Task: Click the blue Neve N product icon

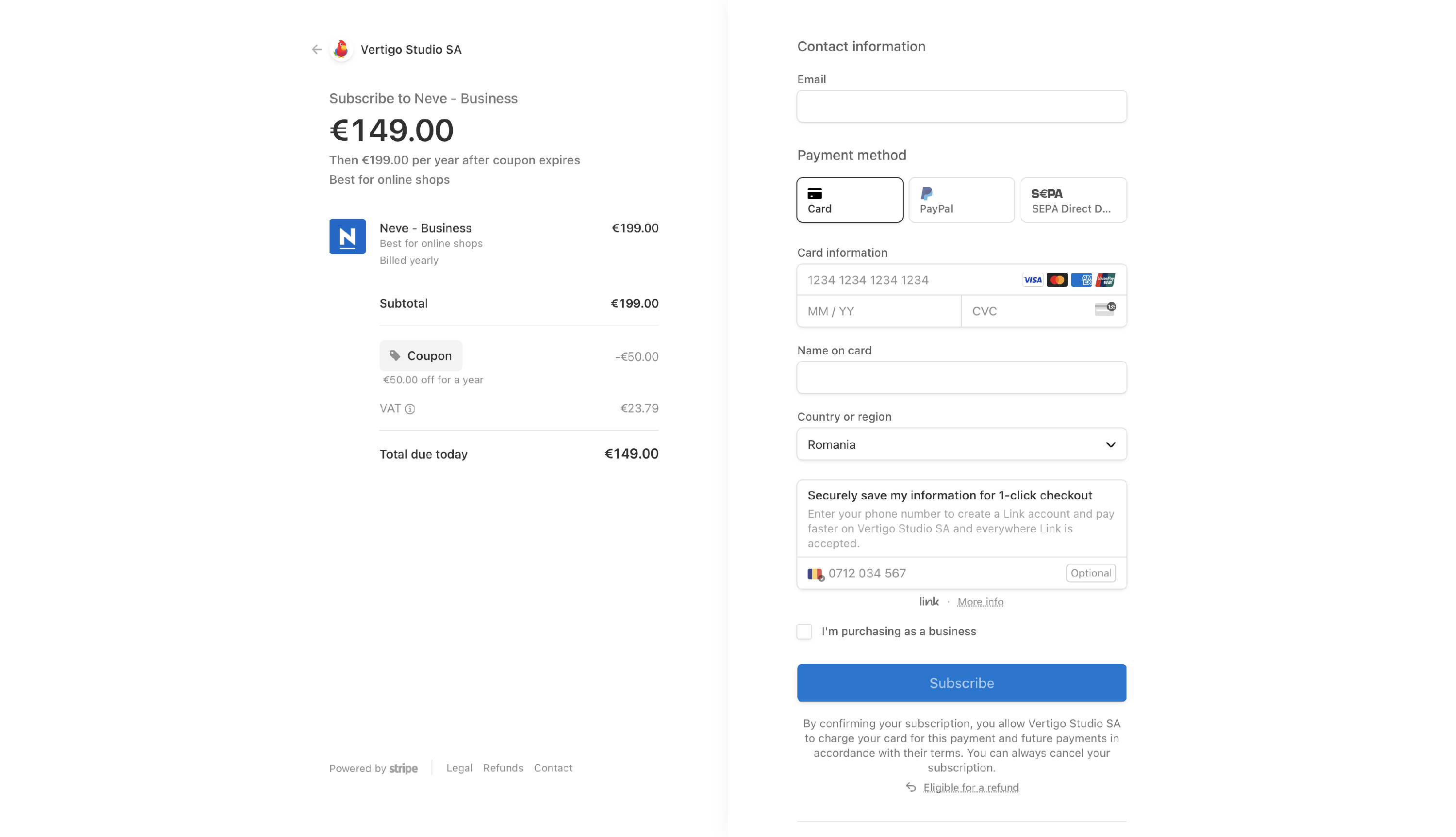Action: (347, 236)
